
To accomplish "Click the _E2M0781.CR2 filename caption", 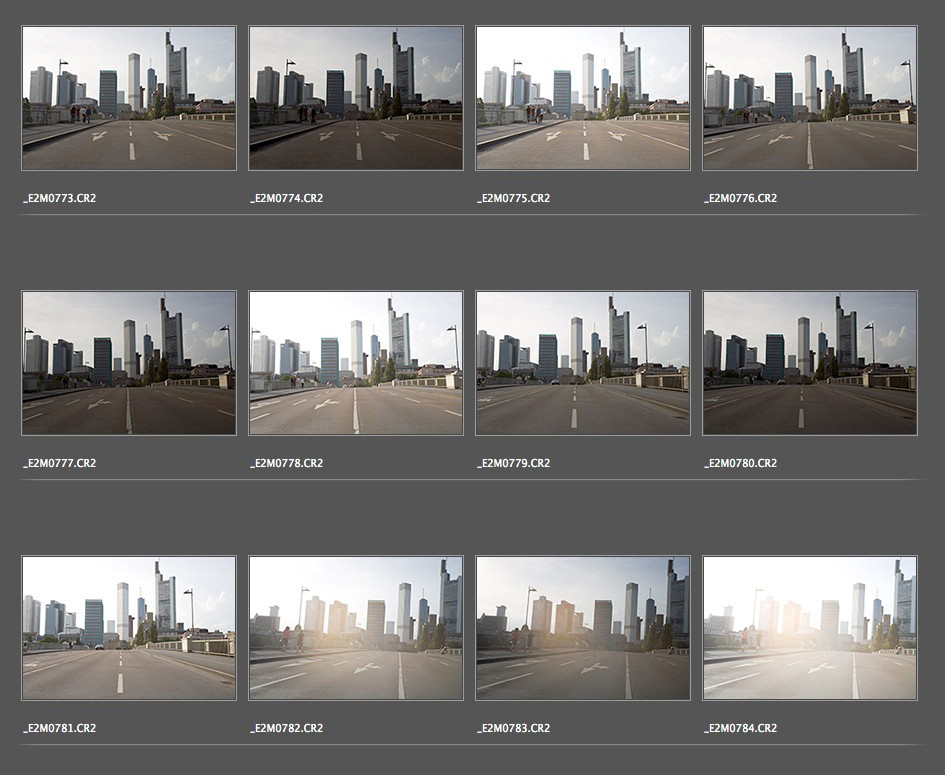I will pyautogui.click(x=60, y=728).
